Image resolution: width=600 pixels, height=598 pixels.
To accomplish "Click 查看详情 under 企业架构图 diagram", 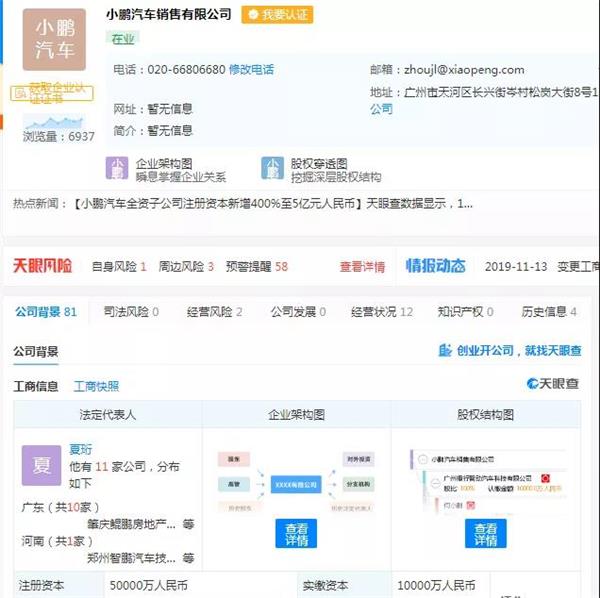I will click(296, 533).
